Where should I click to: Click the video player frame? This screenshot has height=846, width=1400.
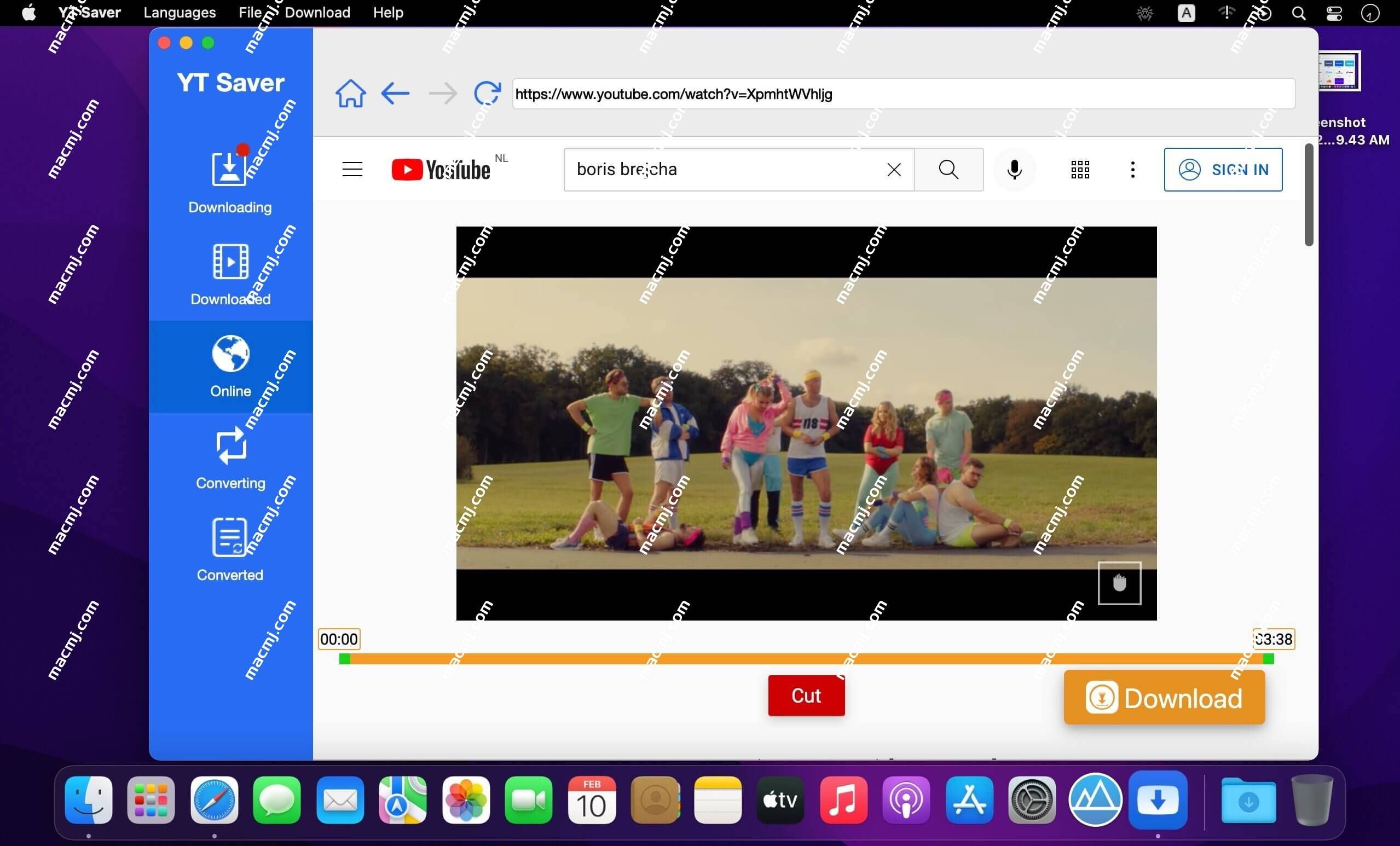[806, 424]
